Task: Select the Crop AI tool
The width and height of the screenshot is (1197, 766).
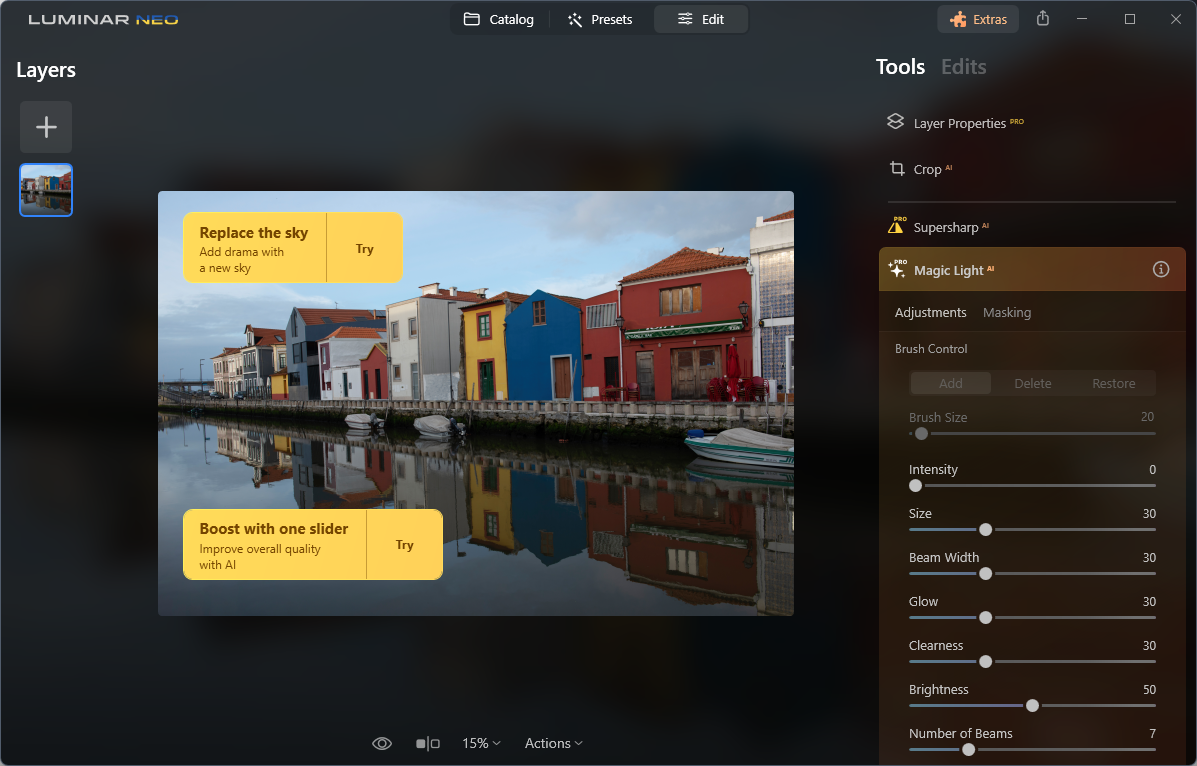Action: coord(920,170)
